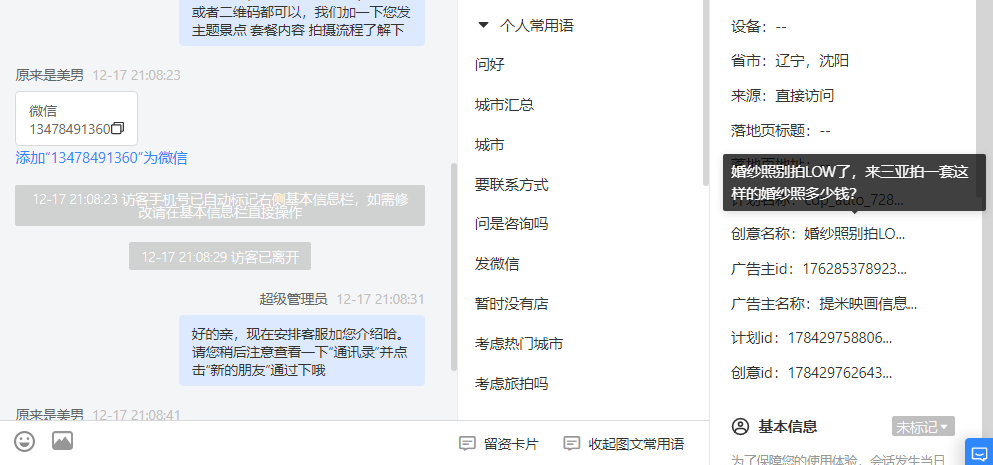Click the 收起图文常用语 icon
The height and width of the screenshot is (465, 993).
click(572, 443)
